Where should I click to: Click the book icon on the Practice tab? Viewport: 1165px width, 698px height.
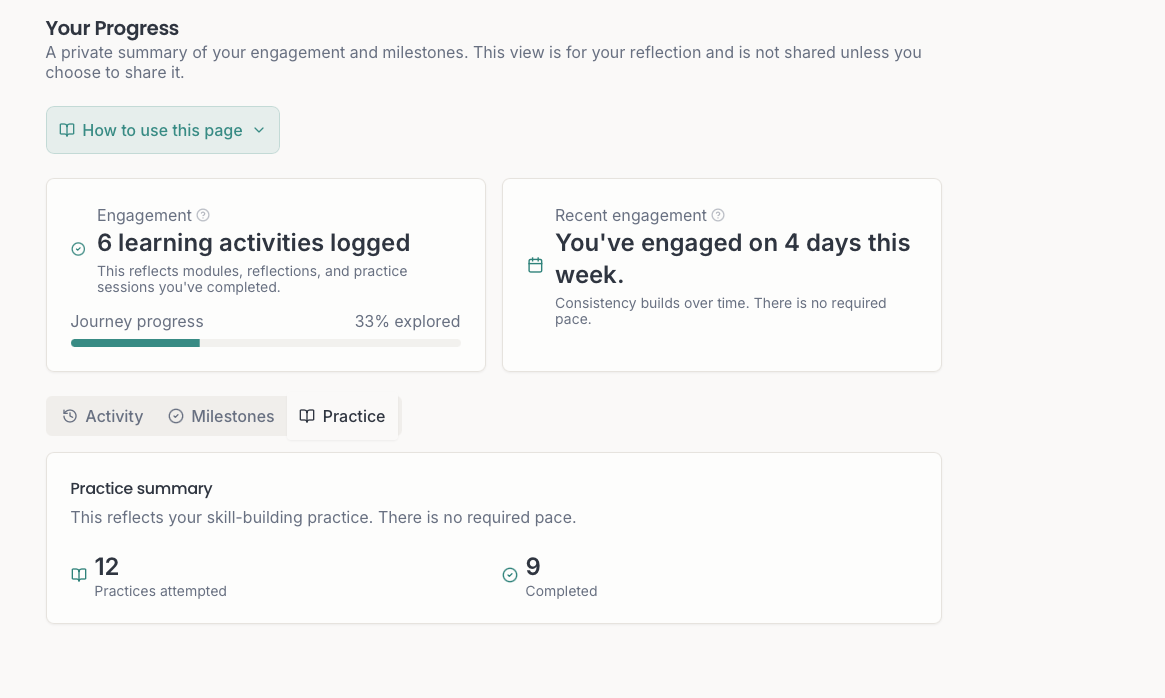coord(307,416)
